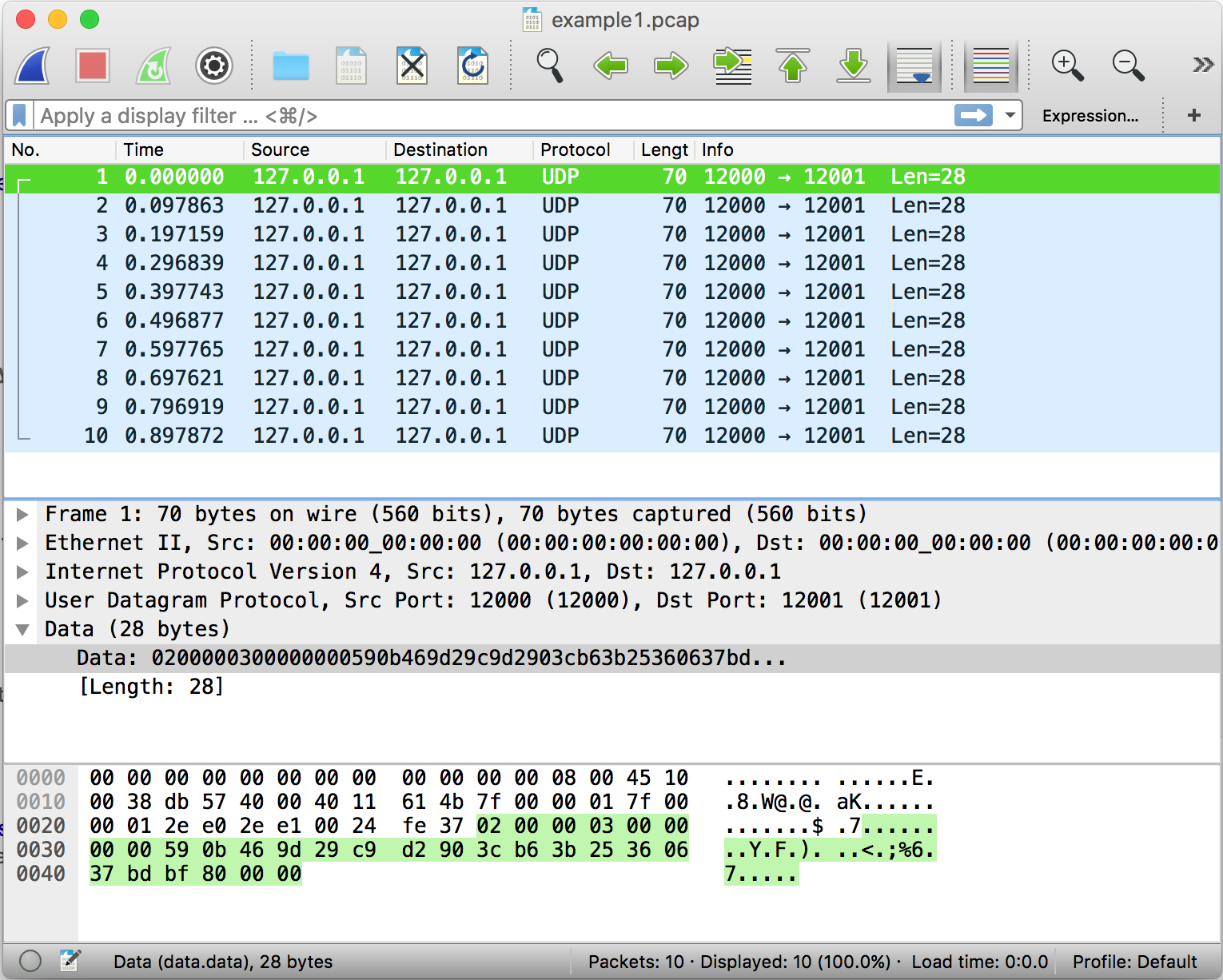Close this capture file (X icon)
The image size is (1223, 980).
pos(412,66)
